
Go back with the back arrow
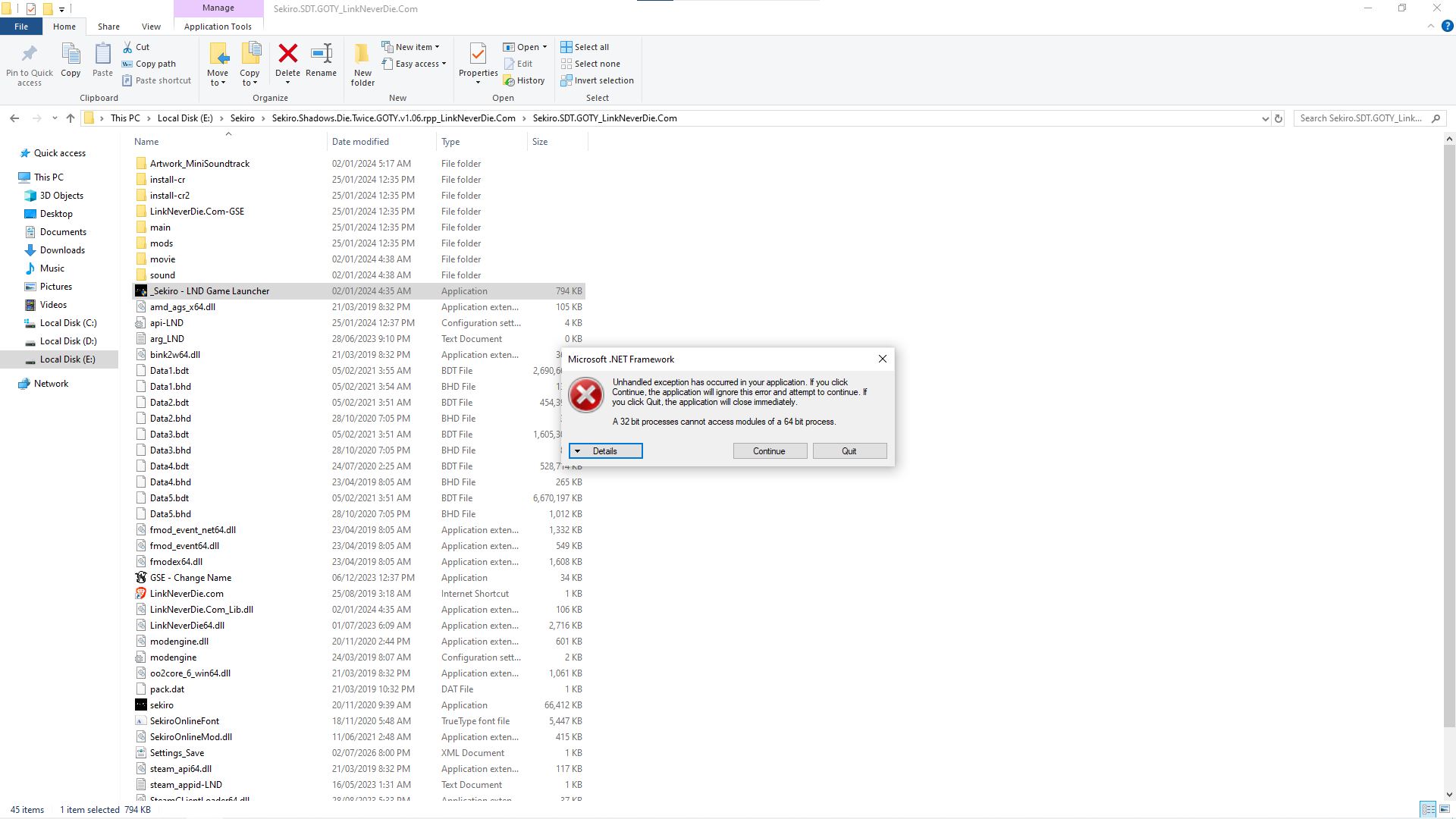(14, 118)
